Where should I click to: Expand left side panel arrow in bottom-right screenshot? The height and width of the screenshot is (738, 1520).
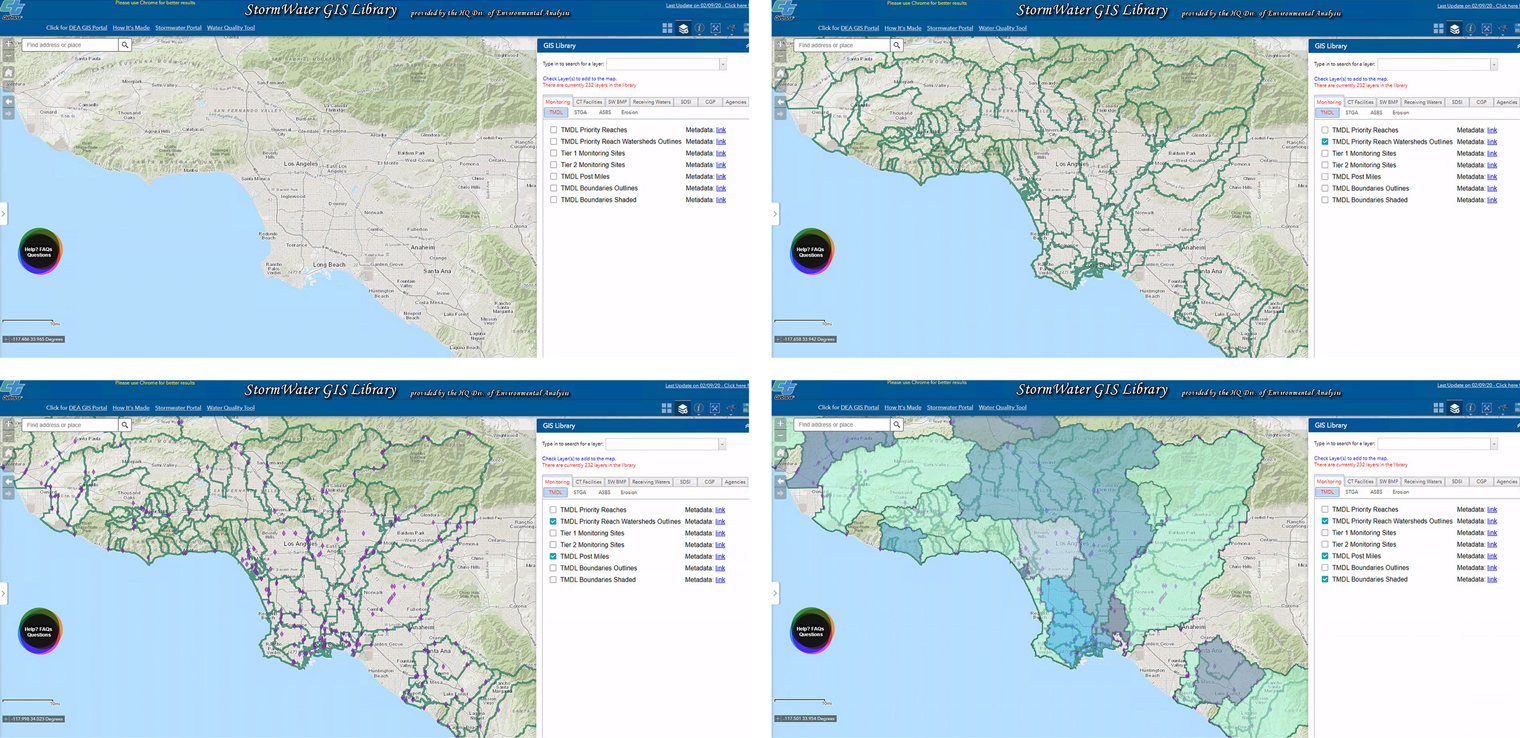775,593
